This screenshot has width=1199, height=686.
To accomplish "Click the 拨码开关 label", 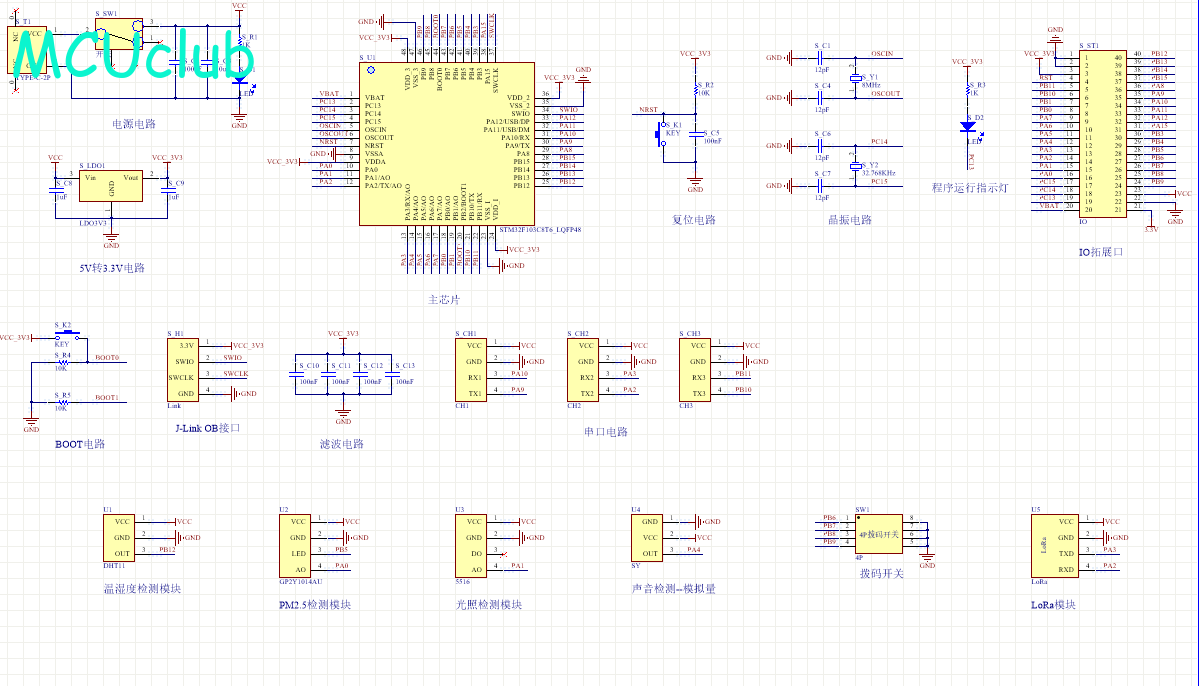I will click(x=882, y=573).
